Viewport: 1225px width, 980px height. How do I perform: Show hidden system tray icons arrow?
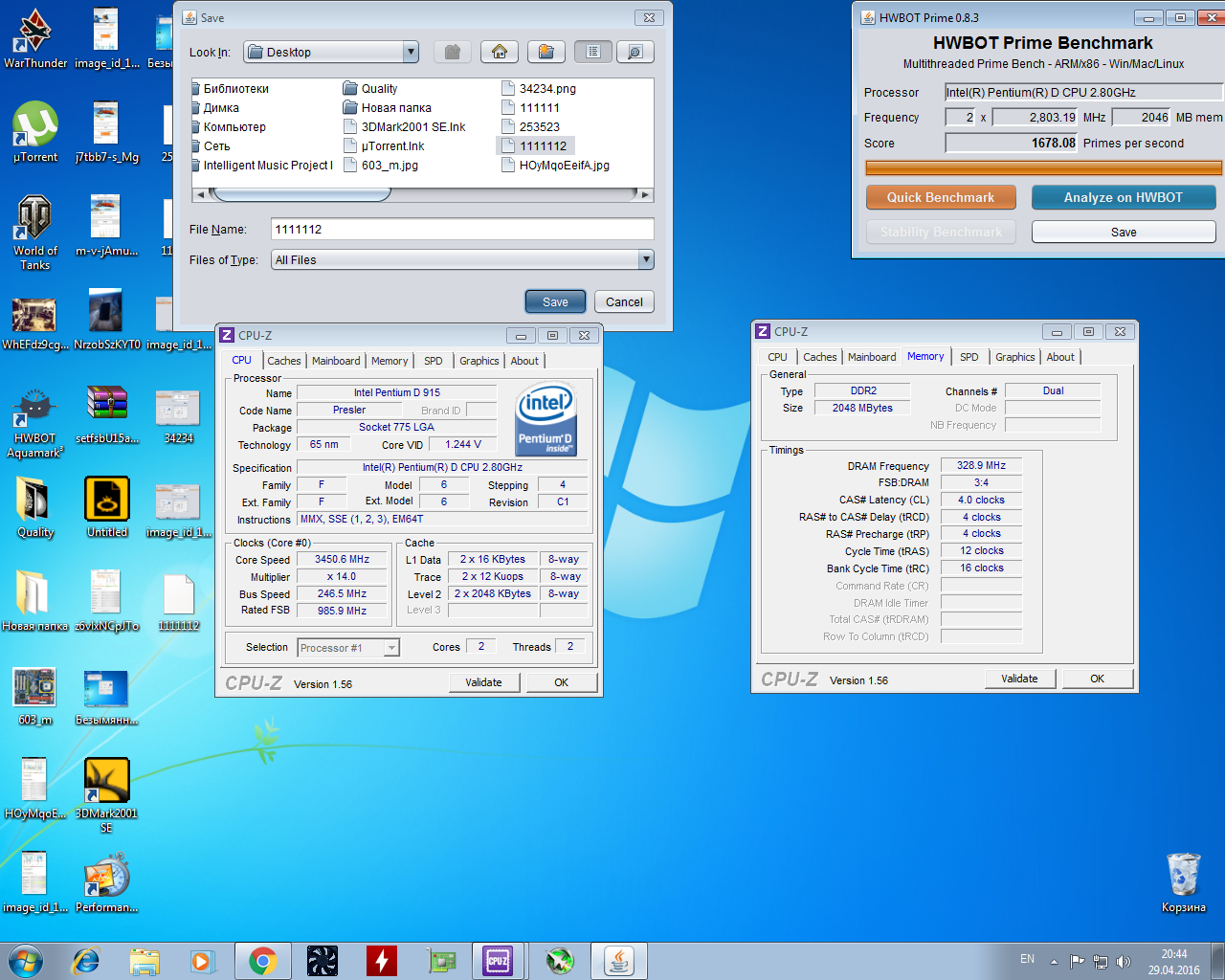(1054, 961)
